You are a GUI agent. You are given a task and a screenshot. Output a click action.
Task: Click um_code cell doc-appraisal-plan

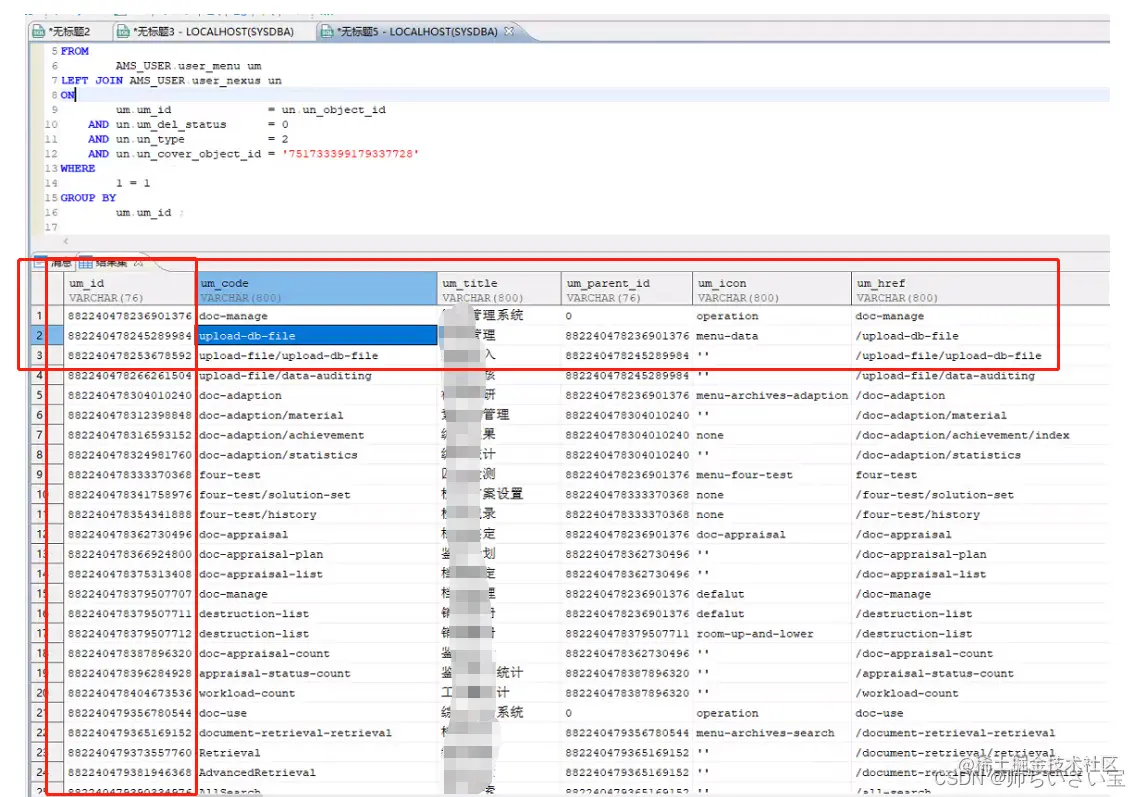pyautogui.click(x=317, y=555)
